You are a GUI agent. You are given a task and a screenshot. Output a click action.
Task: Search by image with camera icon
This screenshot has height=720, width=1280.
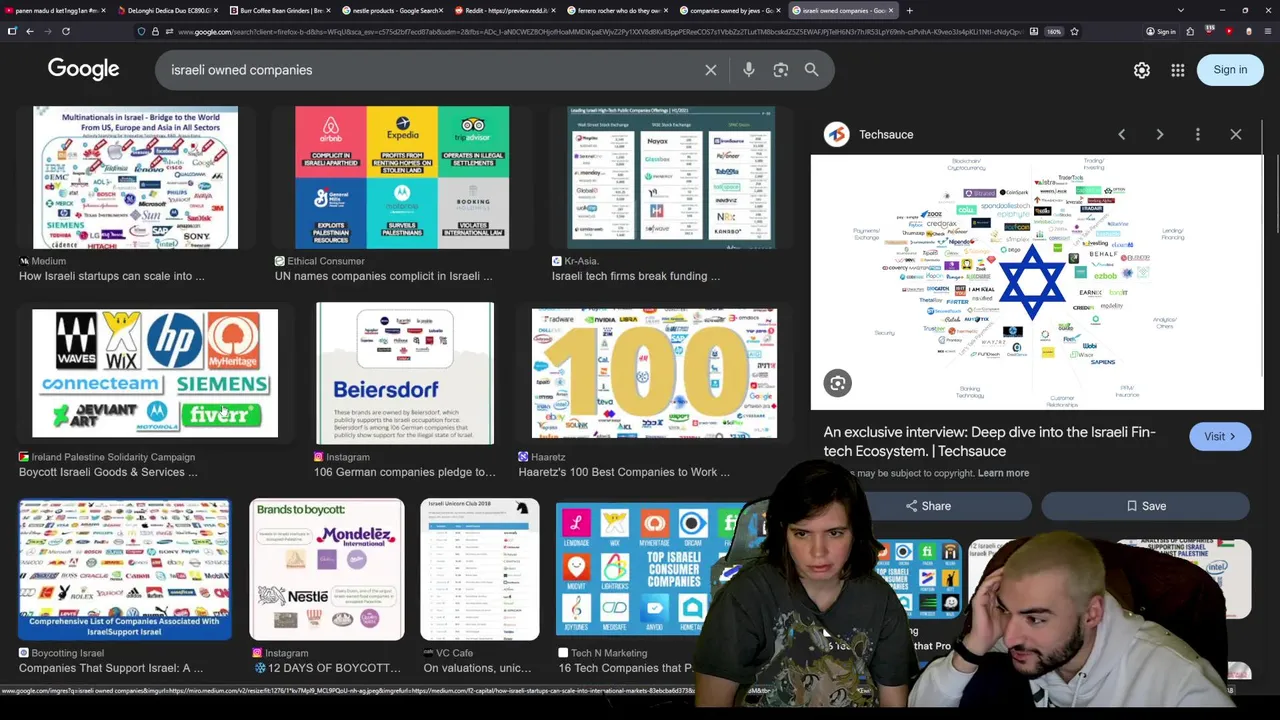point(781,70)
